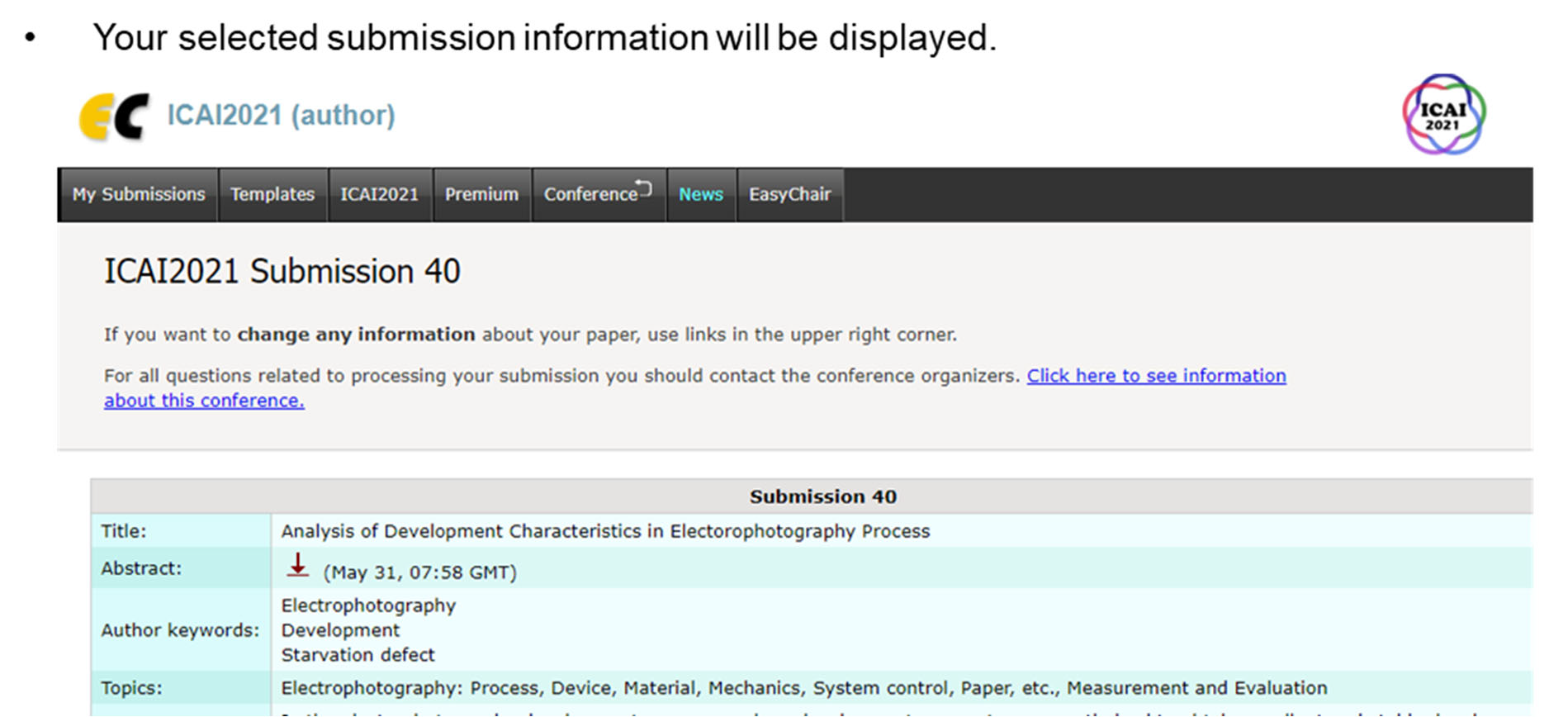Select the paper title text in table
The height and width of the screenshot is (717, 1568).
coord(604,531)
